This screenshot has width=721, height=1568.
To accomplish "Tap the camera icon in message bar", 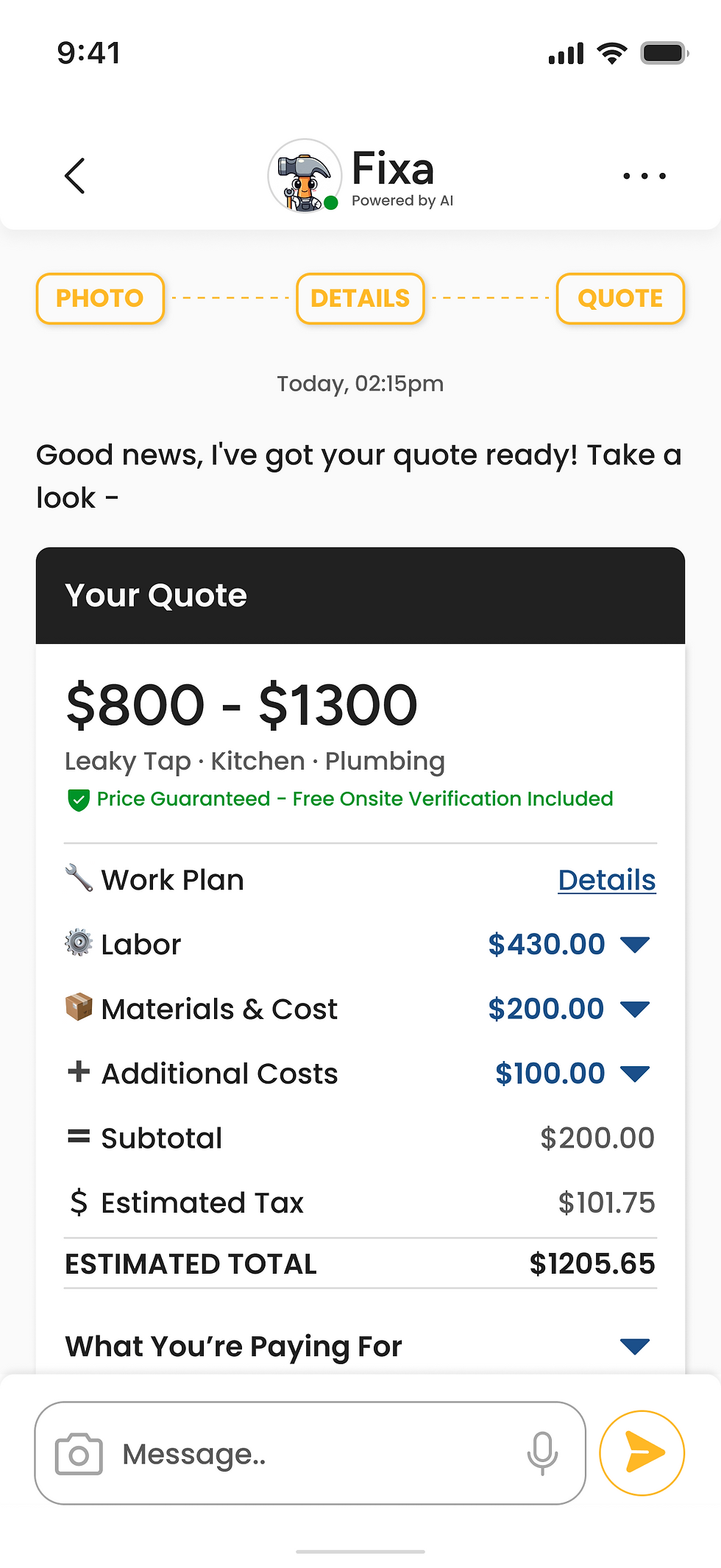I will click(x=79, y=1454).
